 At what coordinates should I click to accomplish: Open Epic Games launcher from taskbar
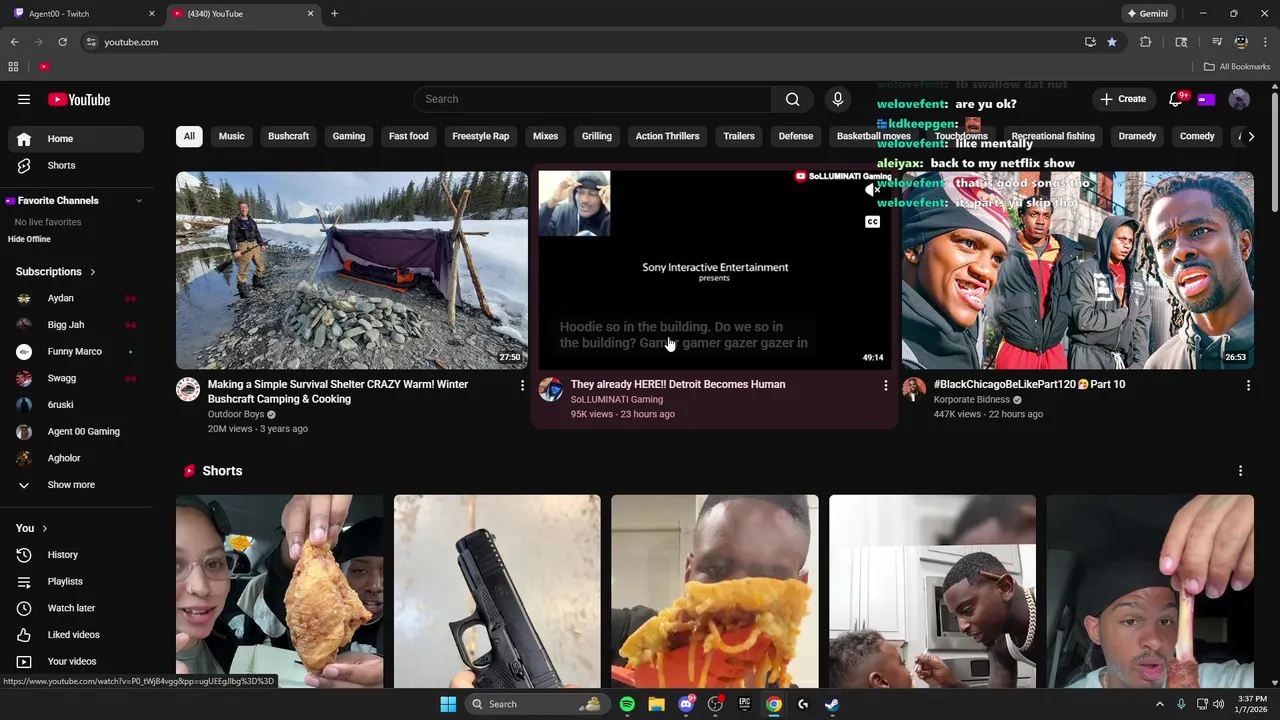click(744, 704)
